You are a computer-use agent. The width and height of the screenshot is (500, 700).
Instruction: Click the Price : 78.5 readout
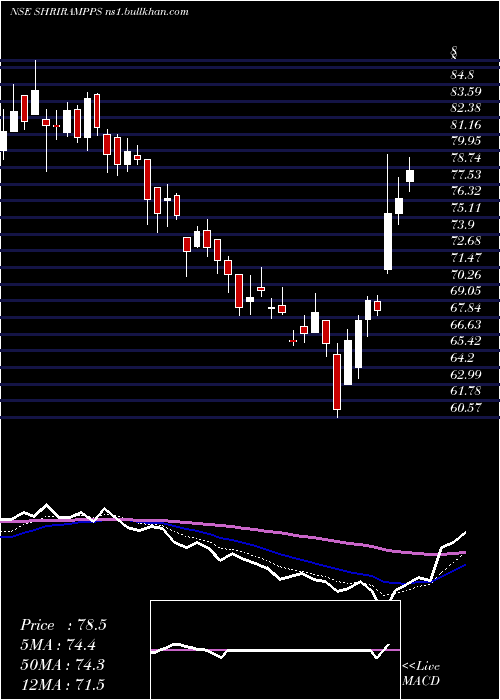point(63,625)
